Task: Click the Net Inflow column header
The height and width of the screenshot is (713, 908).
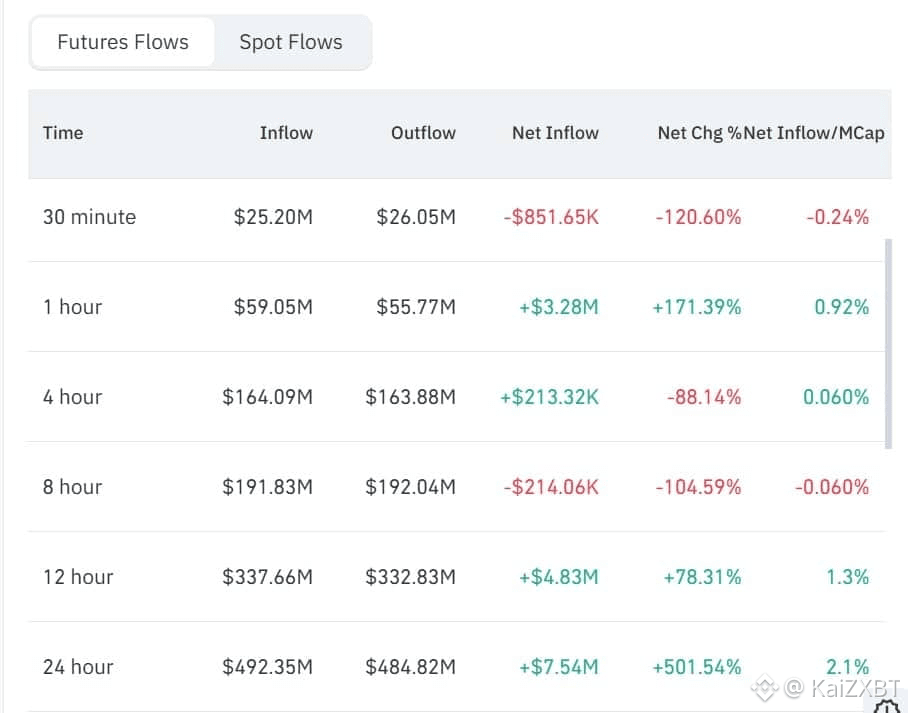Action: tap(555, 133)
